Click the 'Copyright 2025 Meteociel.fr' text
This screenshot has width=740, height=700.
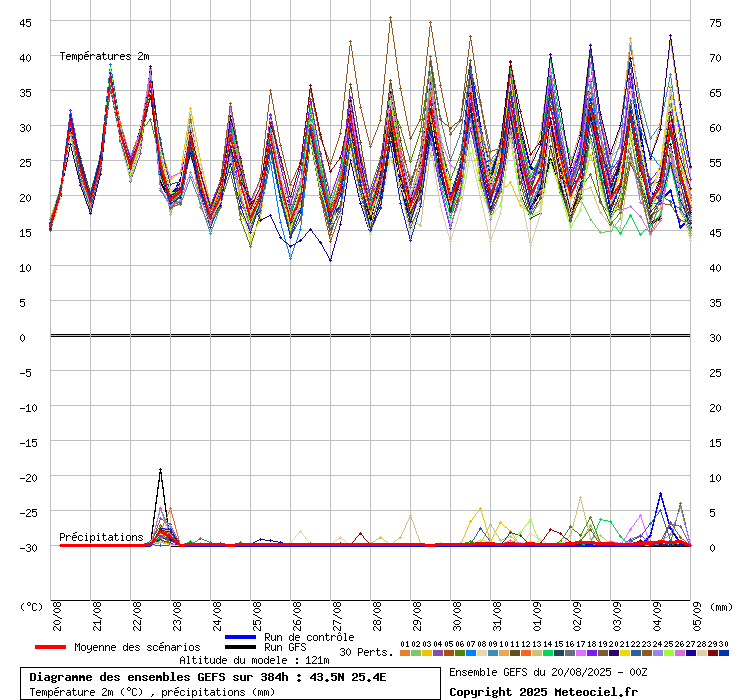point(543,692)
